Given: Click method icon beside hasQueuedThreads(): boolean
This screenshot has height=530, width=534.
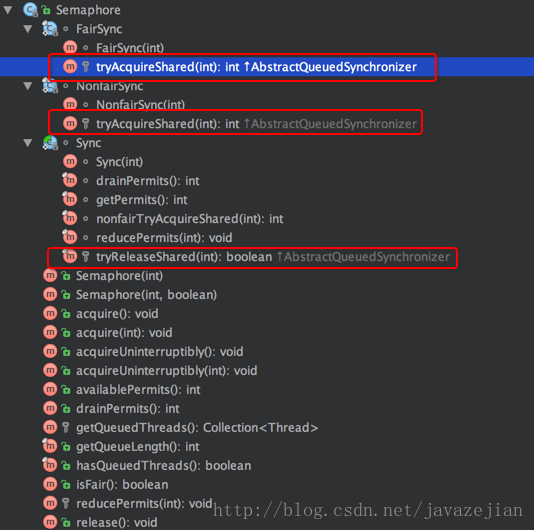Looking at the screenshot, I should pos(50,465).
